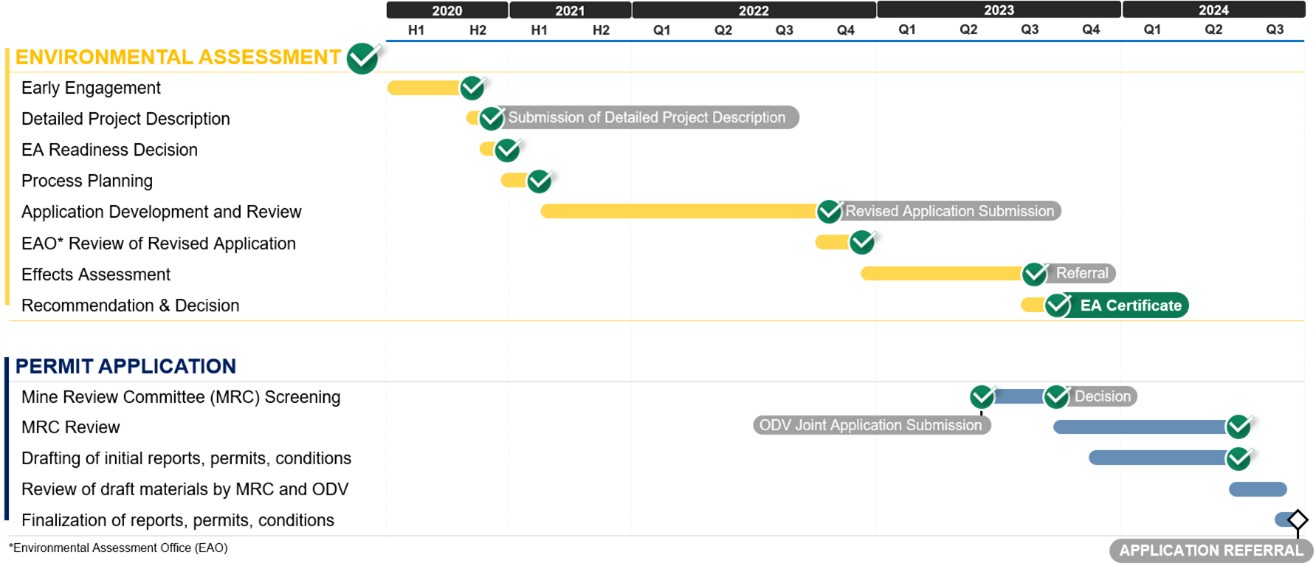1316x566 pixels.
Task: Click the Application Development and Review yellow bar
Action: click(x=679, y=212)
